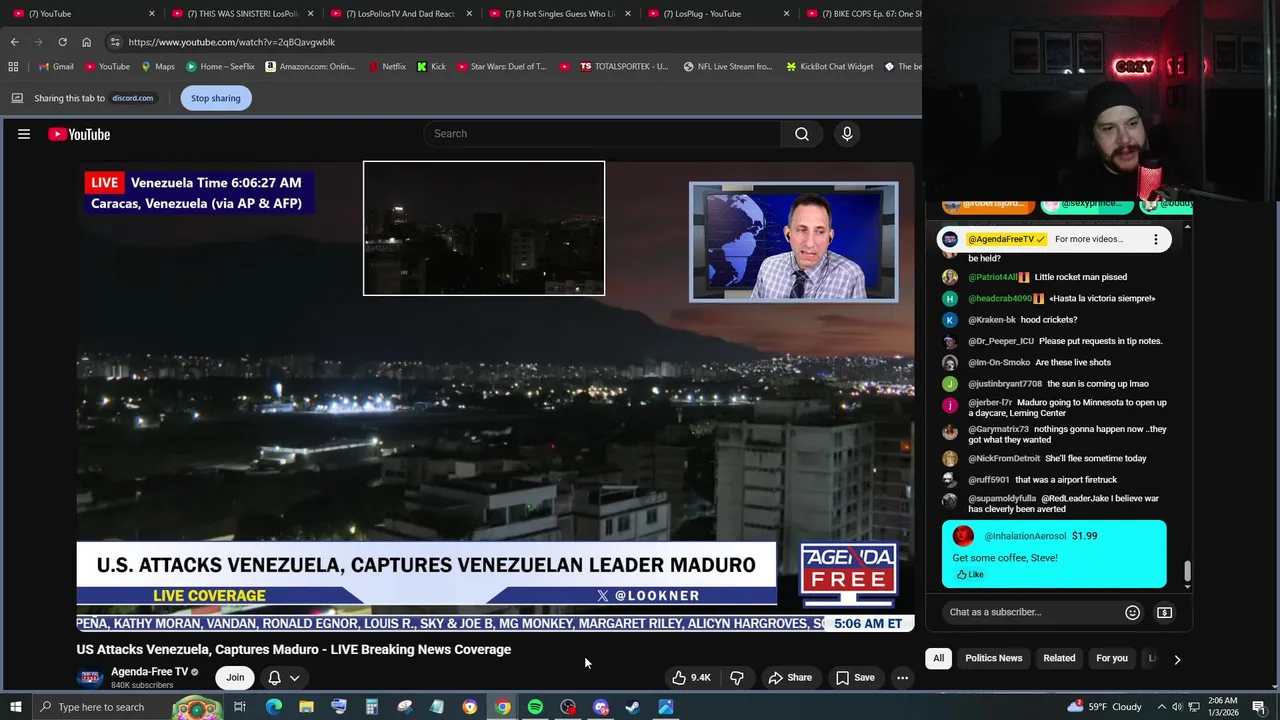Viewport: 1280px width, 720px height.
Task: Open the more actions ellipsis below video
Action: pyautogui.click(x=902, y=678)
